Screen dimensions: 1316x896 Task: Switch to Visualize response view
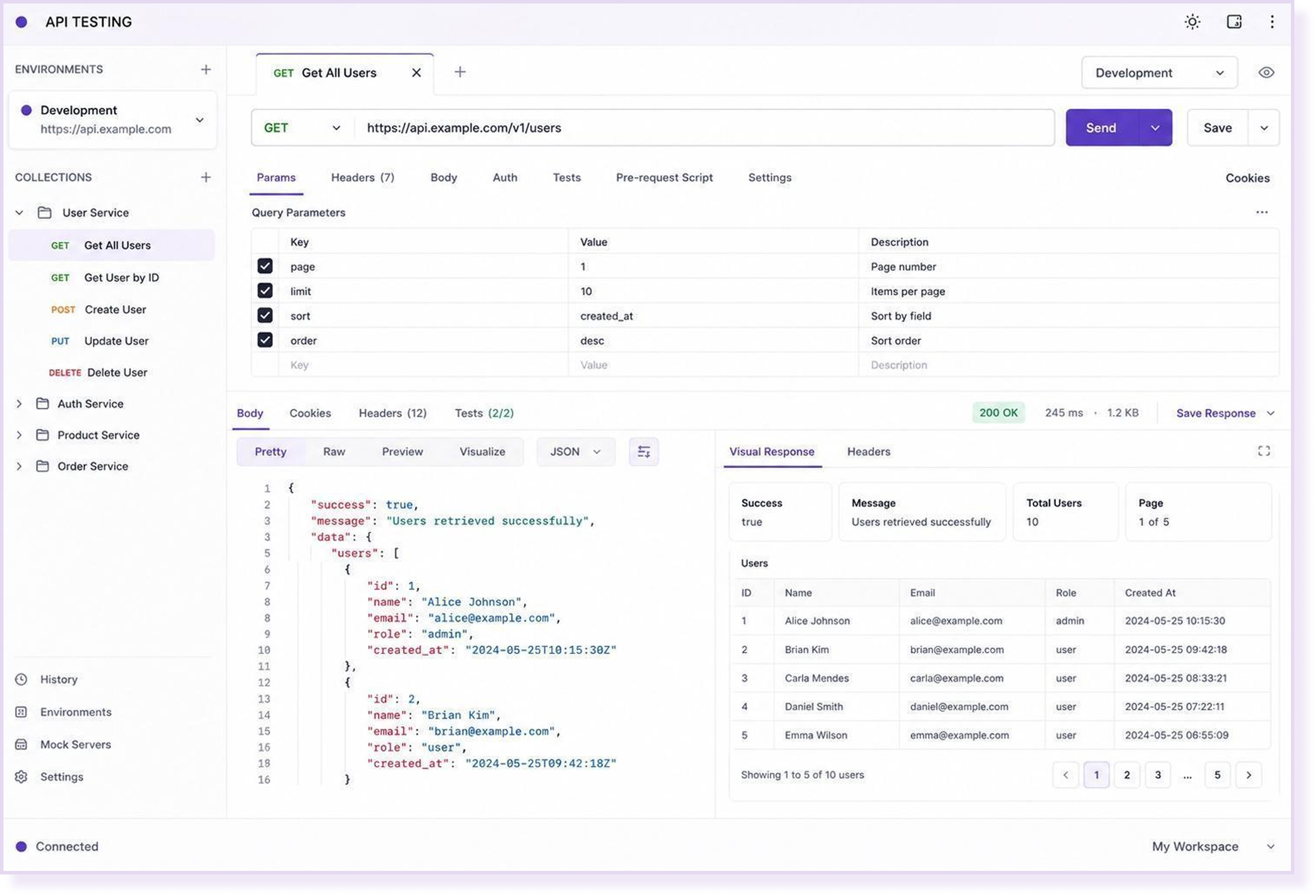click(x=482, y=452)
